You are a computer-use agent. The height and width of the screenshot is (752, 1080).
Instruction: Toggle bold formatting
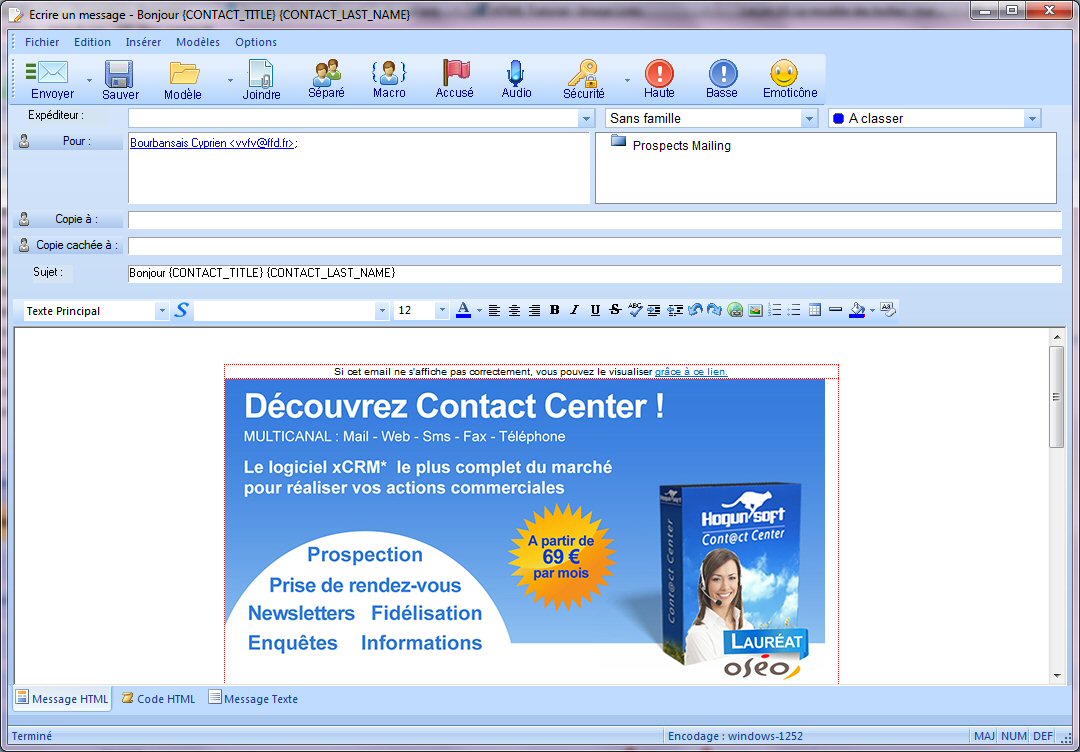554,311
